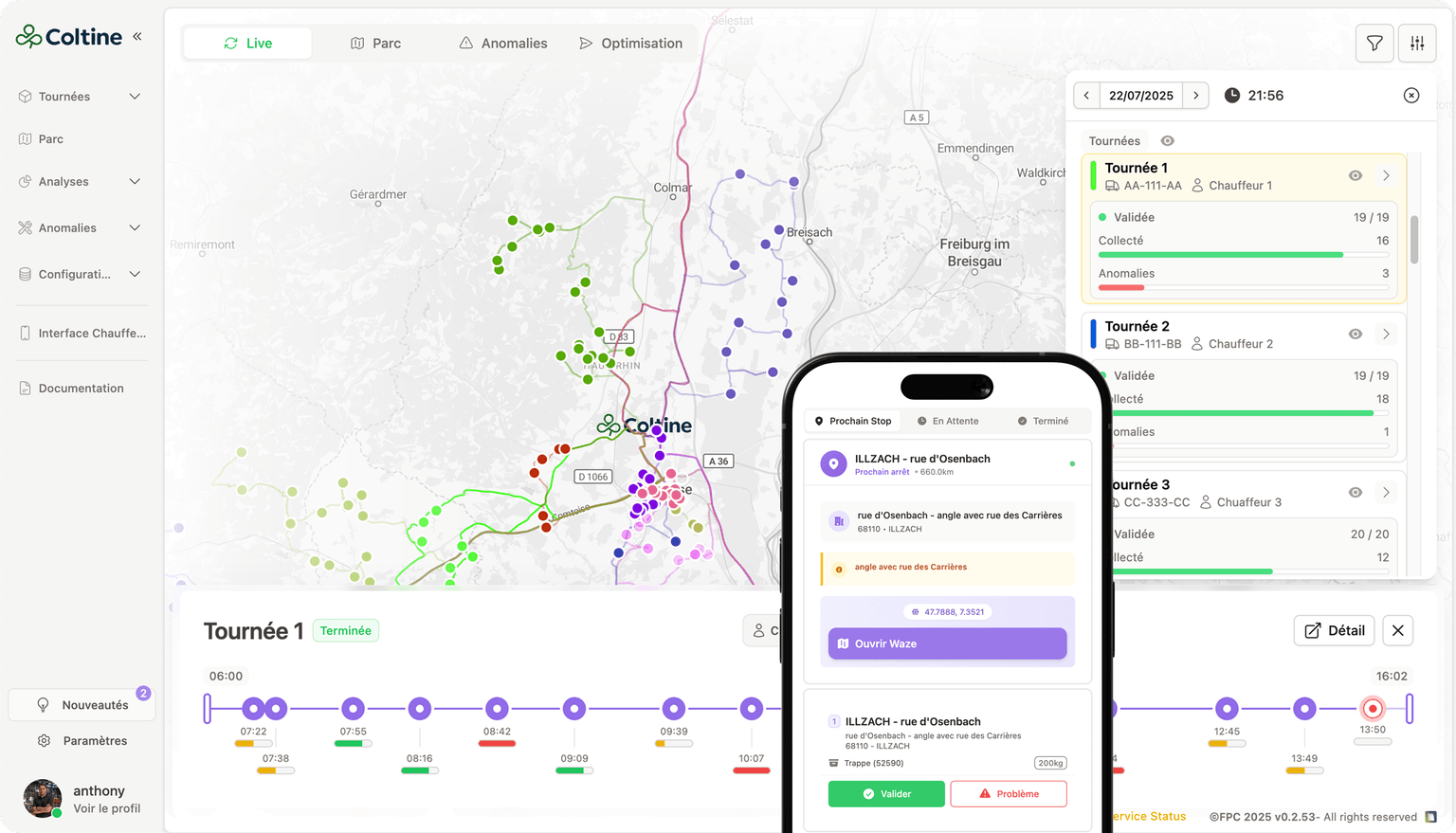Open the map settings sliders icon
The image size is (1456, 833).
tap(1416, 43)
